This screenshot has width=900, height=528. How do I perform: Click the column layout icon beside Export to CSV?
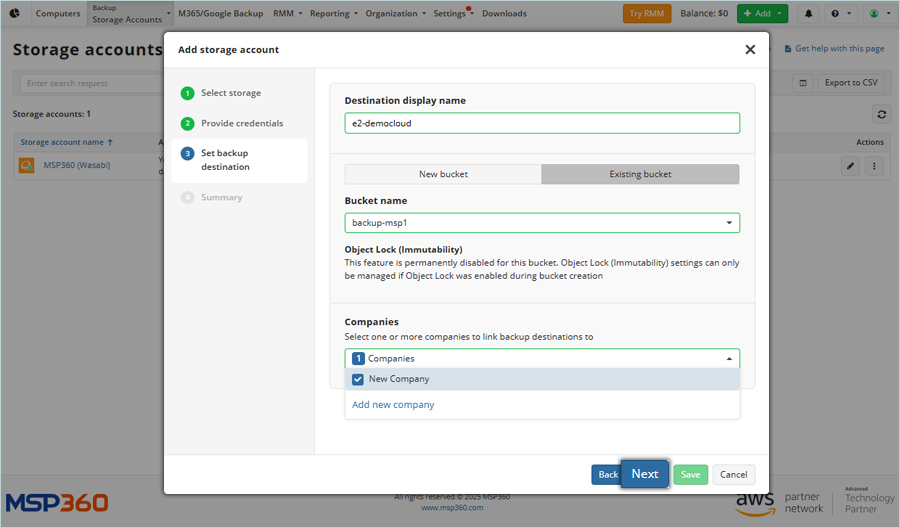tap(802, 83)
